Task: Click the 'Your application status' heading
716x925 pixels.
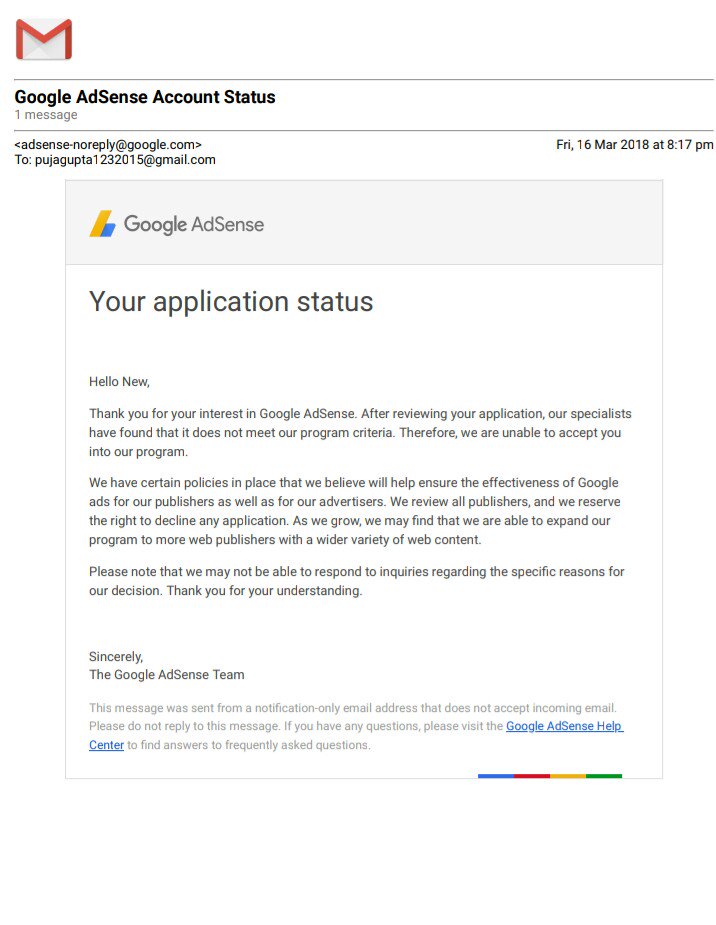Action: click(231, 301)
